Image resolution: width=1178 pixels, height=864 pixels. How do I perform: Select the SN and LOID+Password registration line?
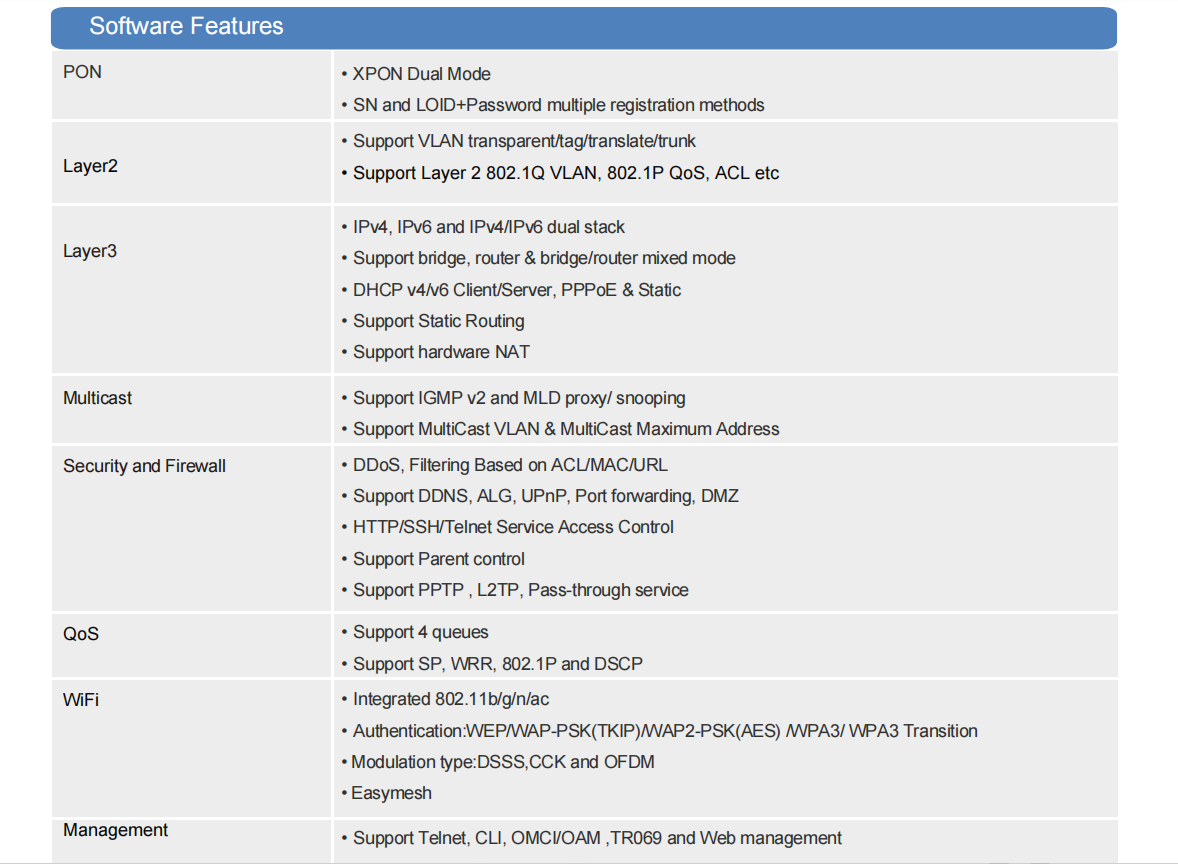coord(553,105)
